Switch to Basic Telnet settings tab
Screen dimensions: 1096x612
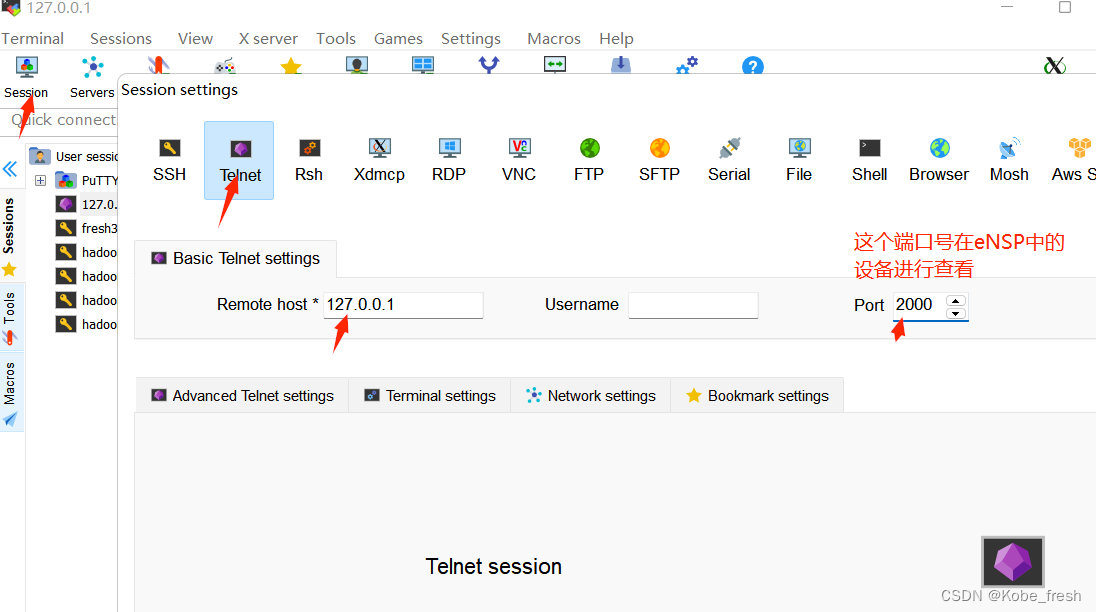point(236,258)
